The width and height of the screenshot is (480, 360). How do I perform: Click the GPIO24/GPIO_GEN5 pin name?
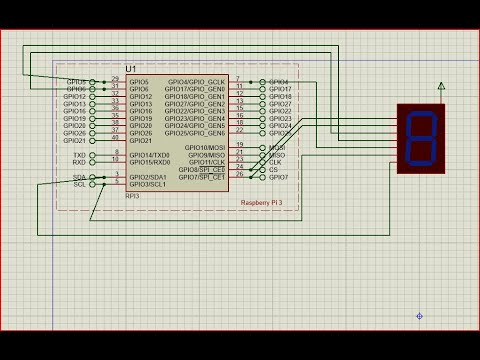coord(195,126)
